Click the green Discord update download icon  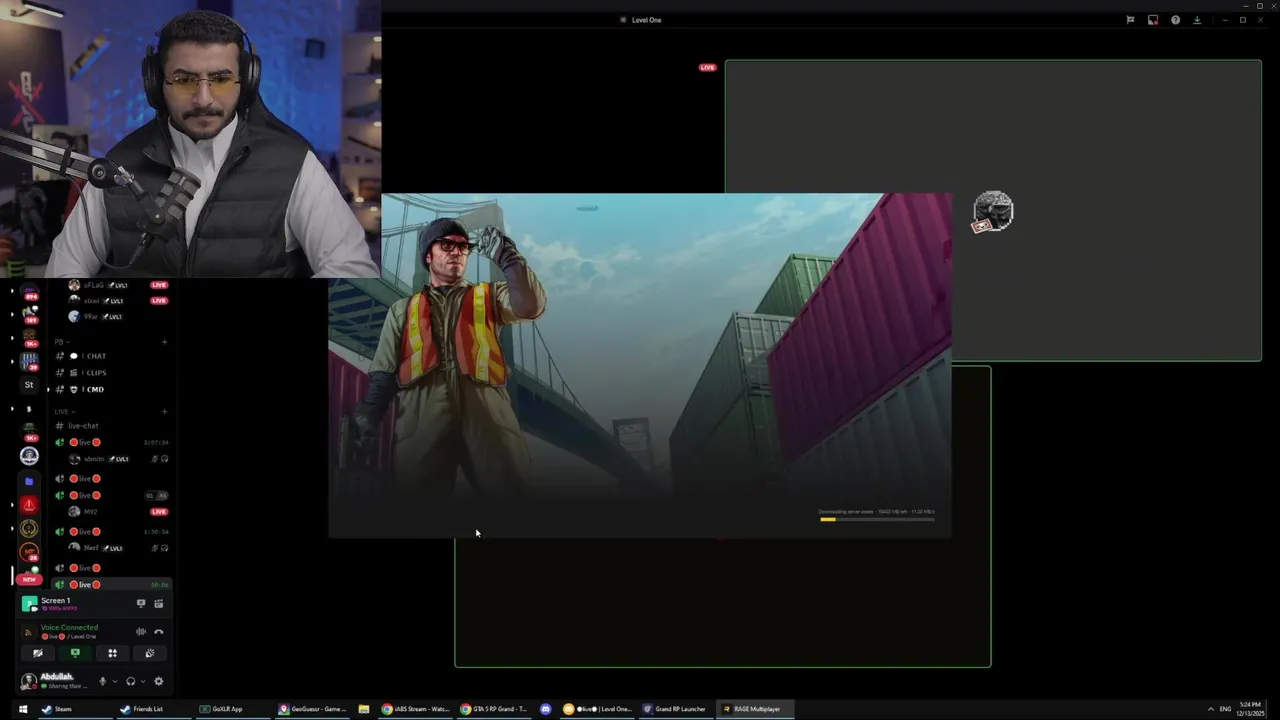(x=1197, y=20)
